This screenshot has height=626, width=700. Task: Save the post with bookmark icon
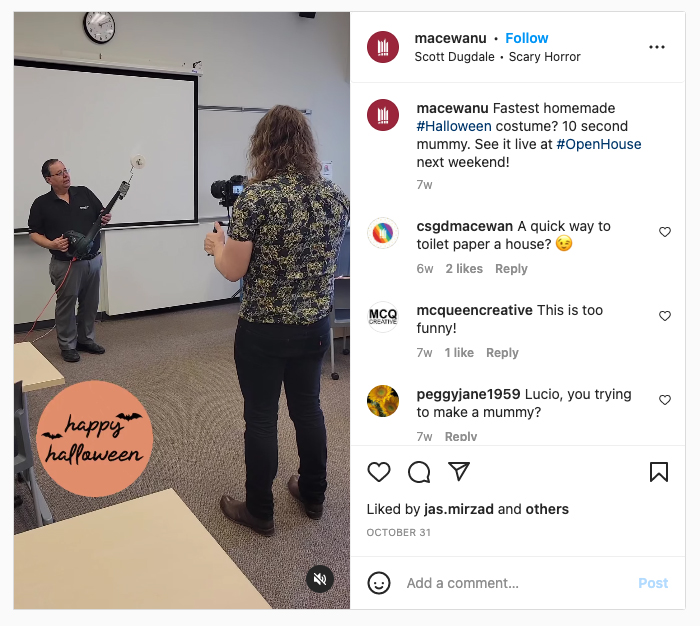tap(658, 472)
